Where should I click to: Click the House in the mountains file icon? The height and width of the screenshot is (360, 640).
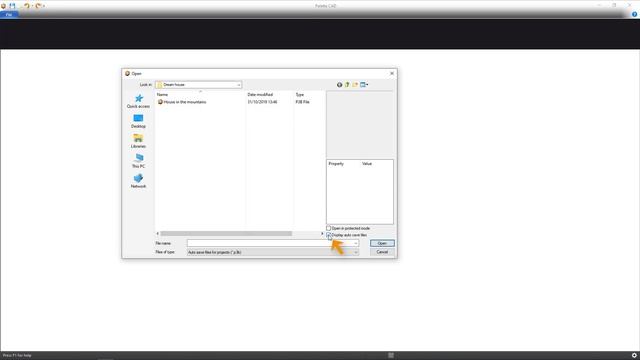pos(160,102)
